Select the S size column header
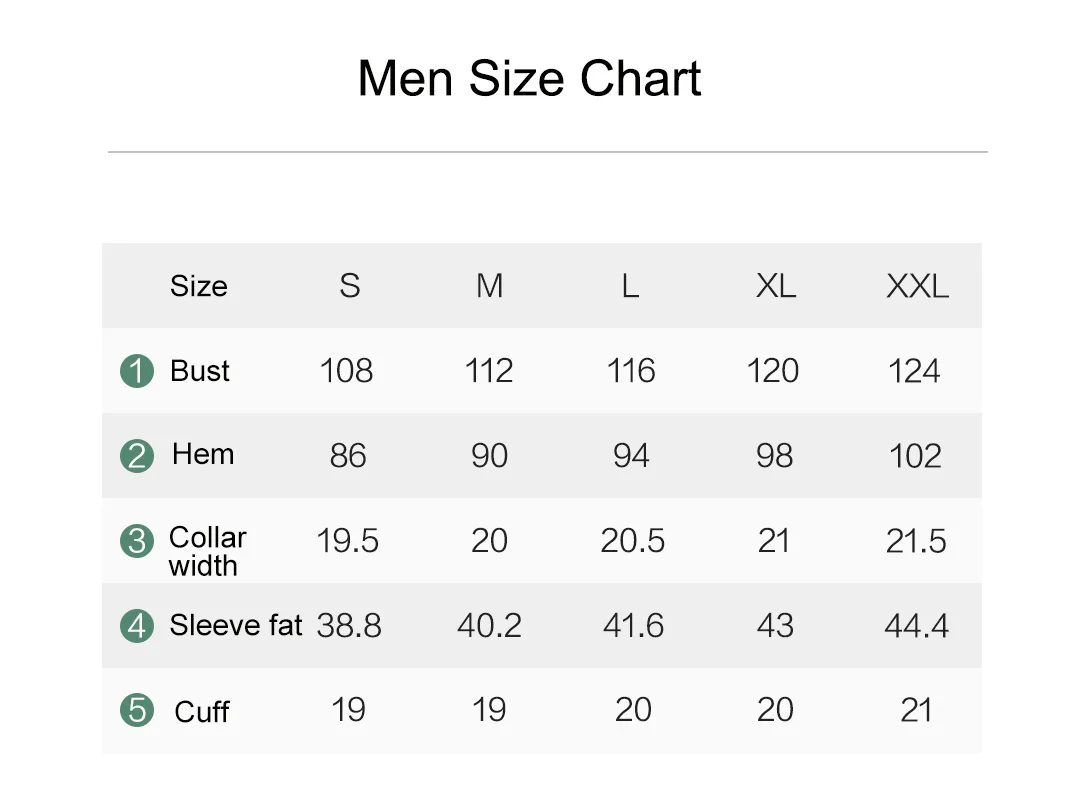This screenshot has width=1080, height=789. [349, 286]
